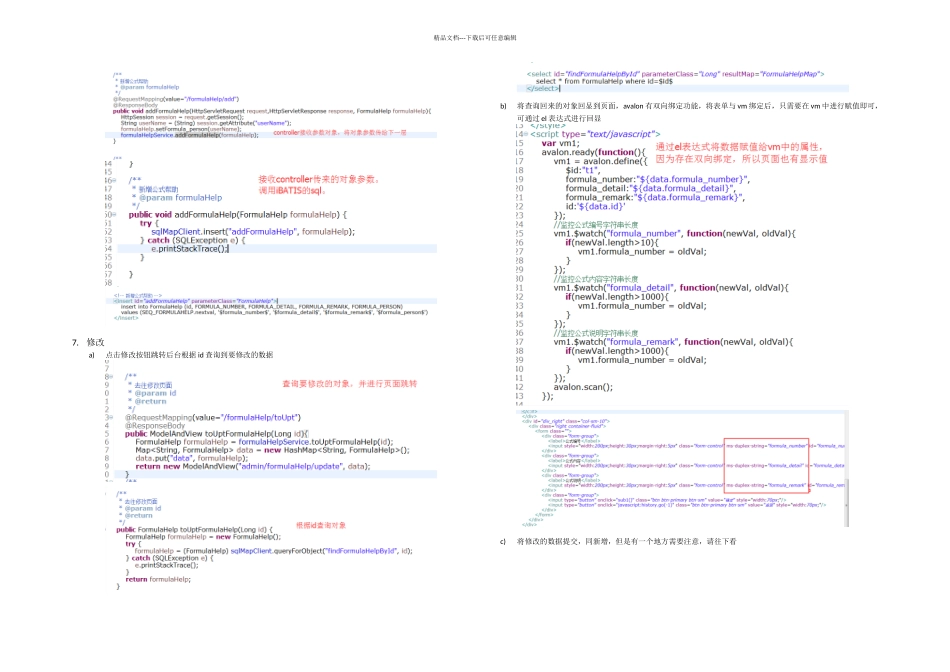
Task: Click paragraph b) beginning "将查询回来的对象回显到页面"
Action: (697, 106)
